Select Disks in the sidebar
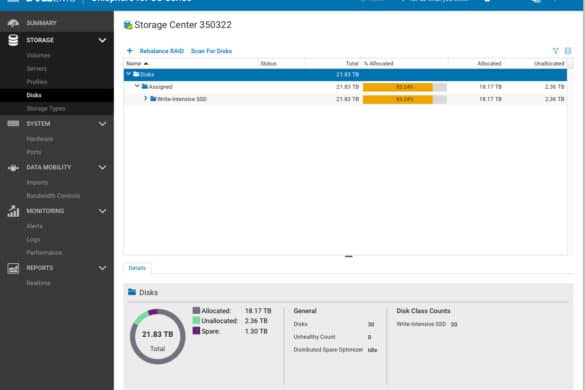The height and width of the screenshot is (390, 585). point(34,95)
